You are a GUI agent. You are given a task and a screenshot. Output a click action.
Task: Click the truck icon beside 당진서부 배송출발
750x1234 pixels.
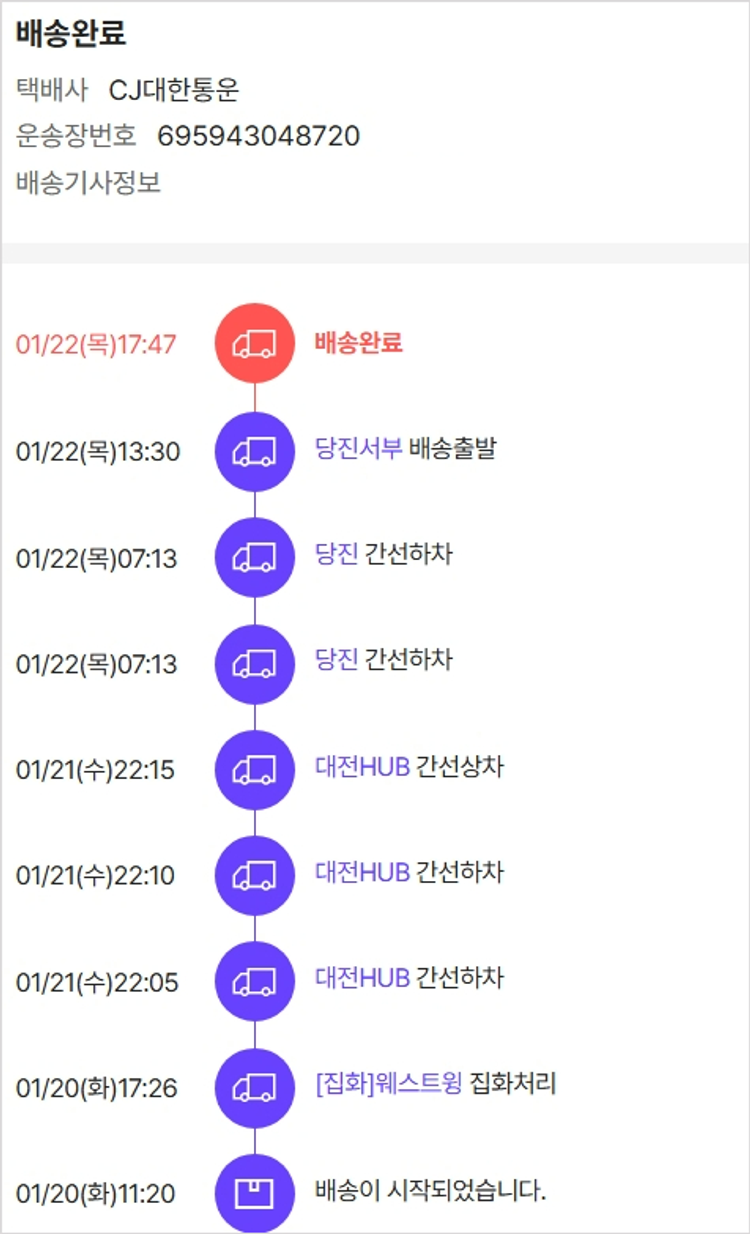pos(254,451)
